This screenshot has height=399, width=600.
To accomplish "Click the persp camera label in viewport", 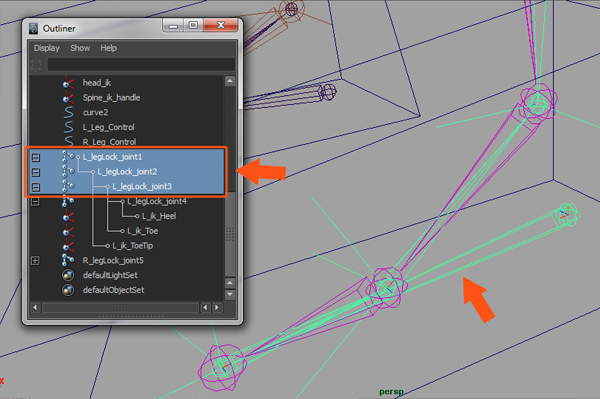I will [391, 392].
